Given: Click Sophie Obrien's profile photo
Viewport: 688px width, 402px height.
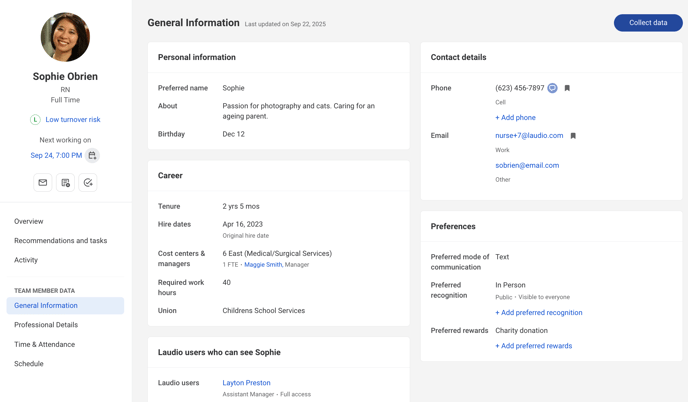Looking at the screenshot, I should (x=65, y=37).
